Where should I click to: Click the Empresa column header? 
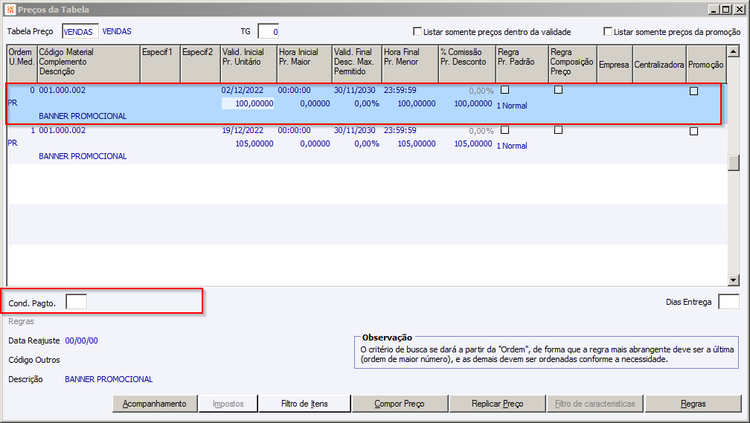(612, 64)
